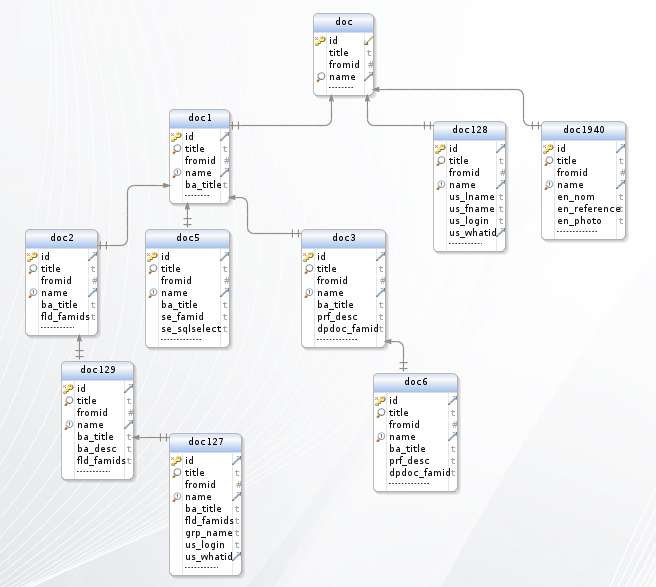Select the doc3 table header
The image size is (656, 587).
click(343, 238)
